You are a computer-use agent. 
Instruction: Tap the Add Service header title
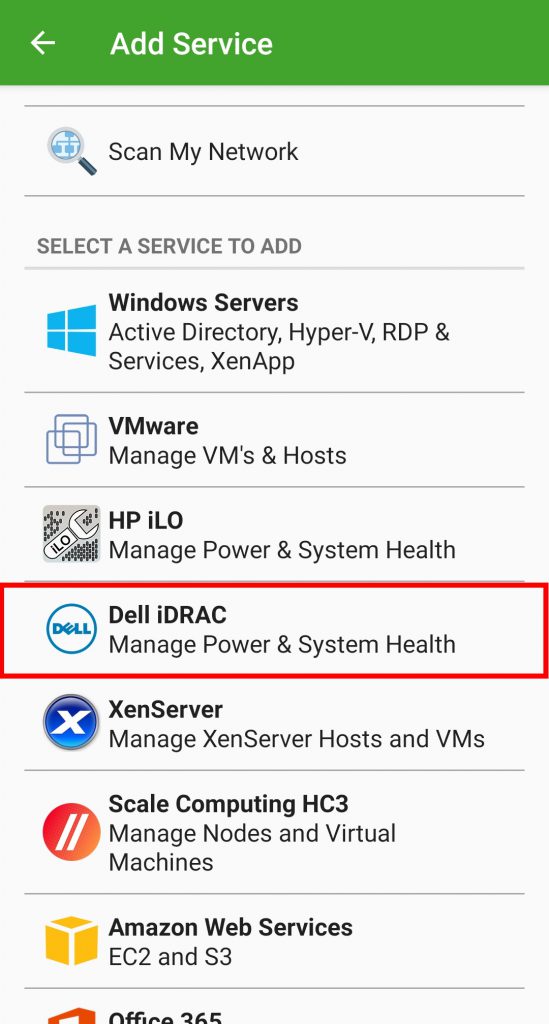191,44
